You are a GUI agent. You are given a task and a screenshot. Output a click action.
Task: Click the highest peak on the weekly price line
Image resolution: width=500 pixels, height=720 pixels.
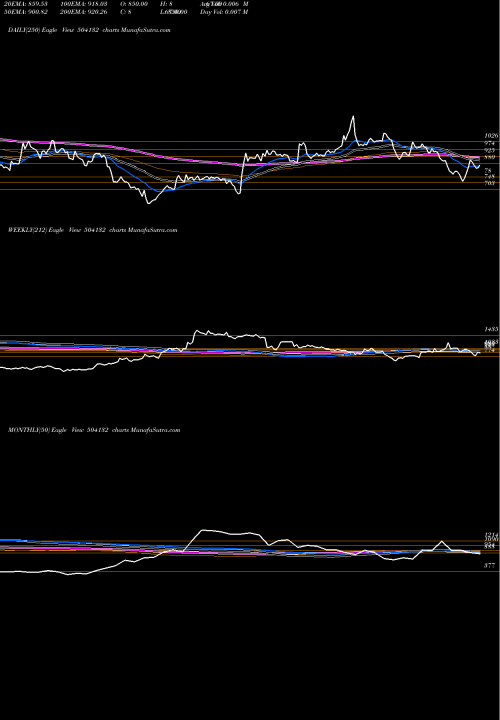(x=197, y=330)
